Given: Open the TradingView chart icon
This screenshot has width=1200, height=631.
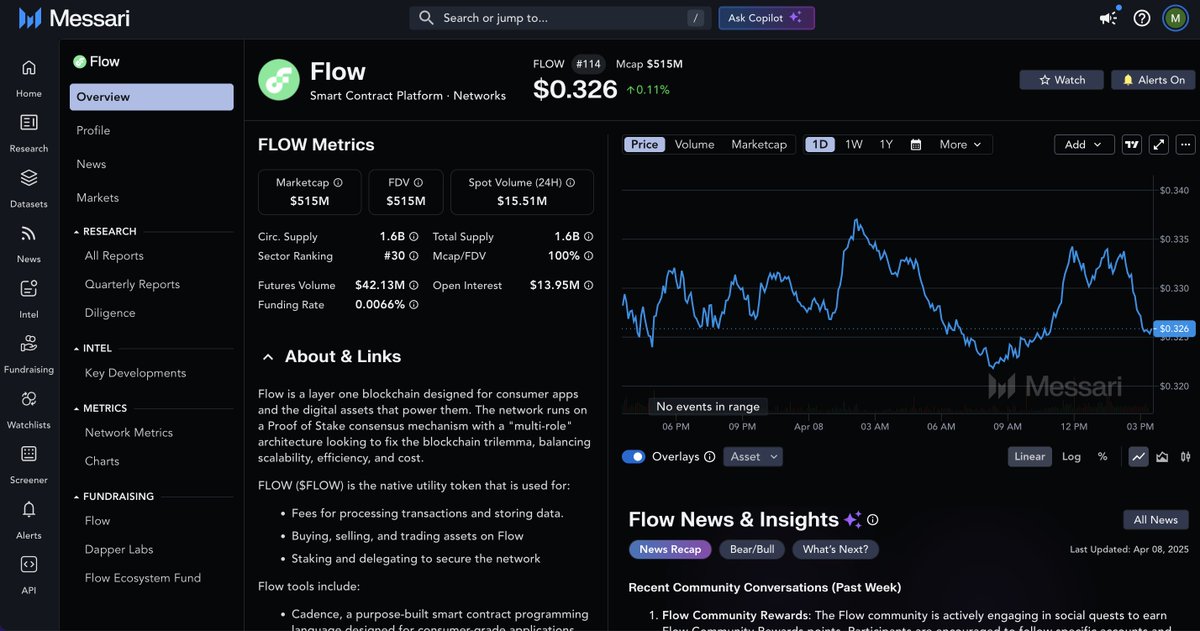Looking at the screenshot, I should point(1132,145).
